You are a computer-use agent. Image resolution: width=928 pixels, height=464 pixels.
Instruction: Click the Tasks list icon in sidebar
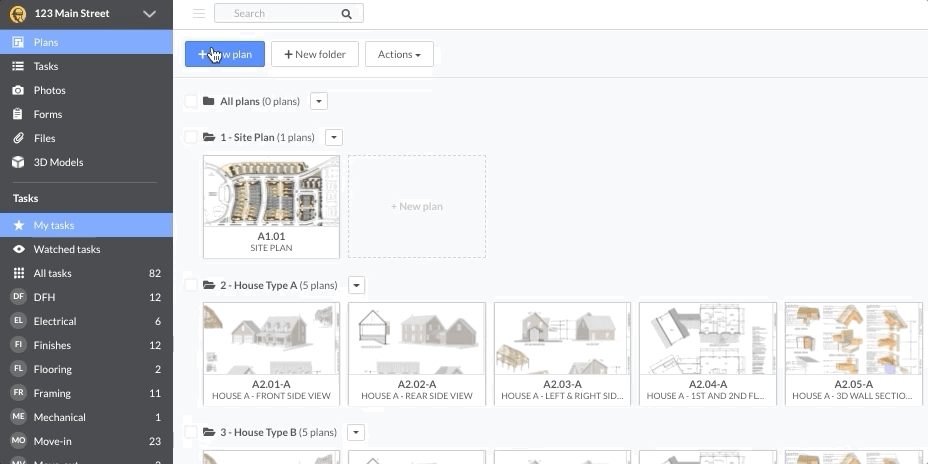[18, 66]
